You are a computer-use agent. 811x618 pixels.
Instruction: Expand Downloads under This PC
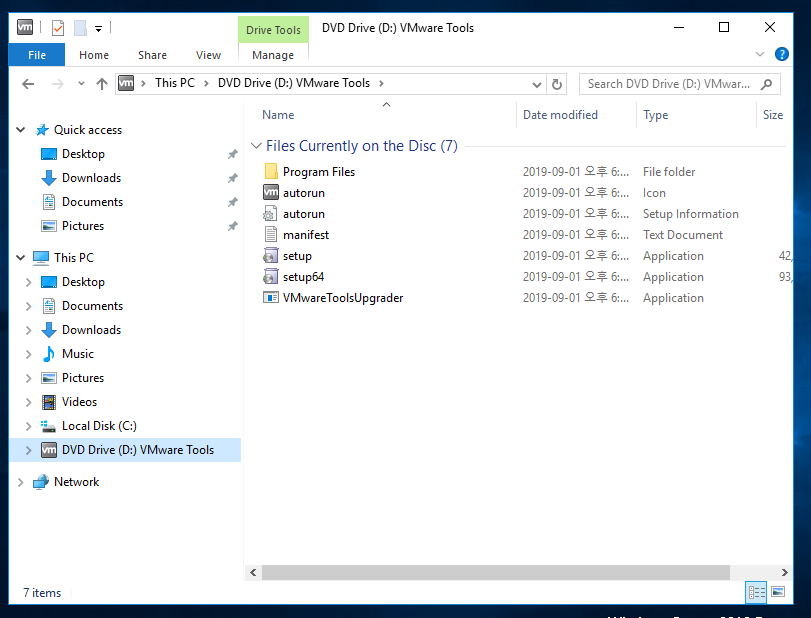click(x=28, y=330)
